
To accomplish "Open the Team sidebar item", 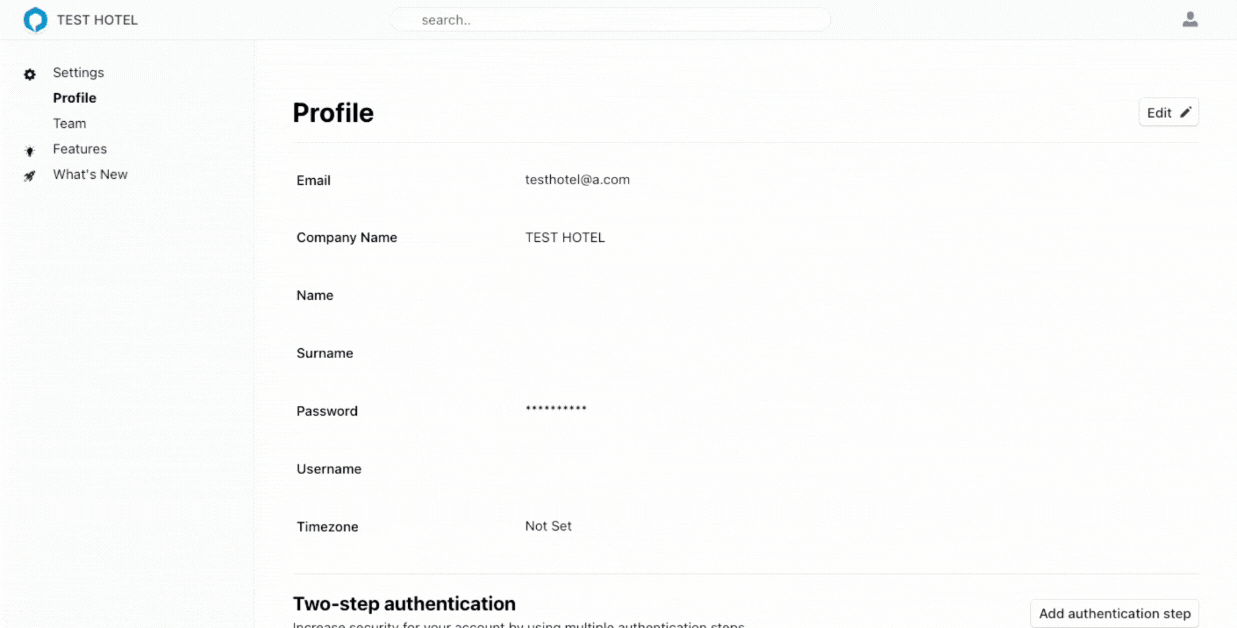I will (70, 123).
